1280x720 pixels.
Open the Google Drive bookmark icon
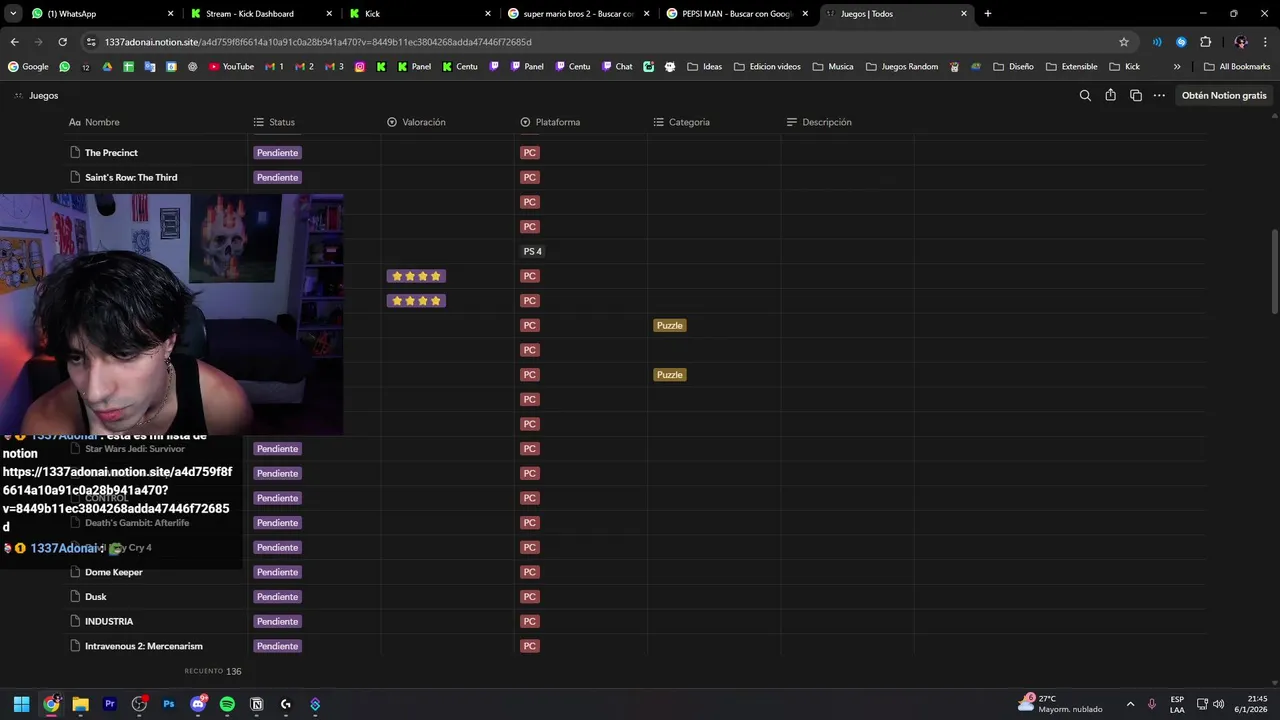tap(107, 67)
